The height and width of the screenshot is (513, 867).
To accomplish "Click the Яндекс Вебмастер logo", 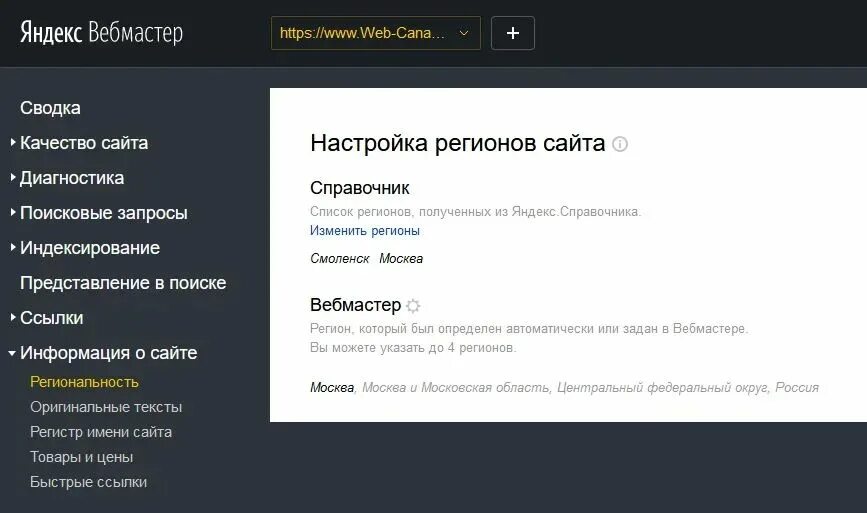I will click(101, 33).
